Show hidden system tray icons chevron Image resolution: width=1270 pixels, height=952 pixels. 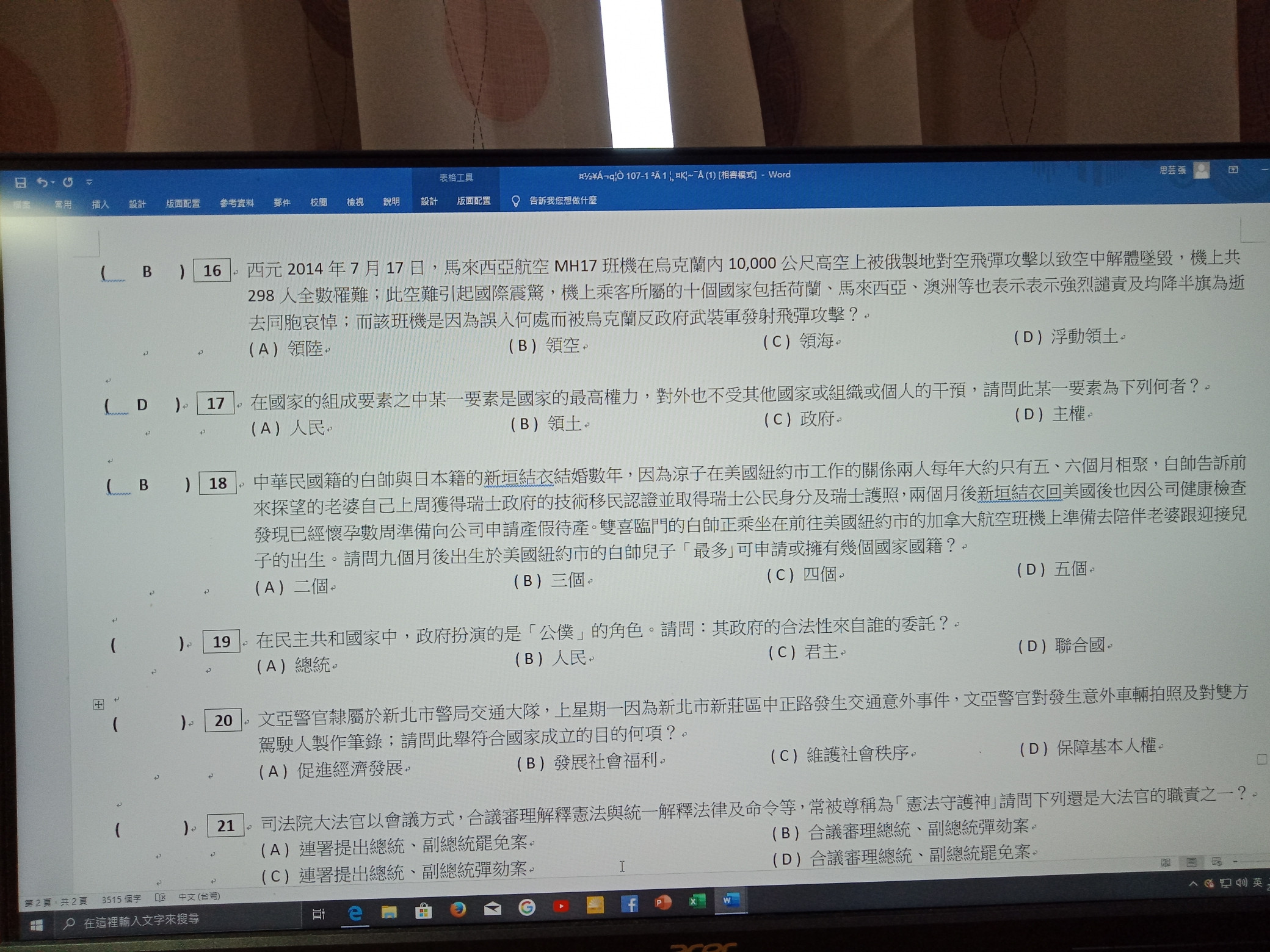(x=1193, y=884)
